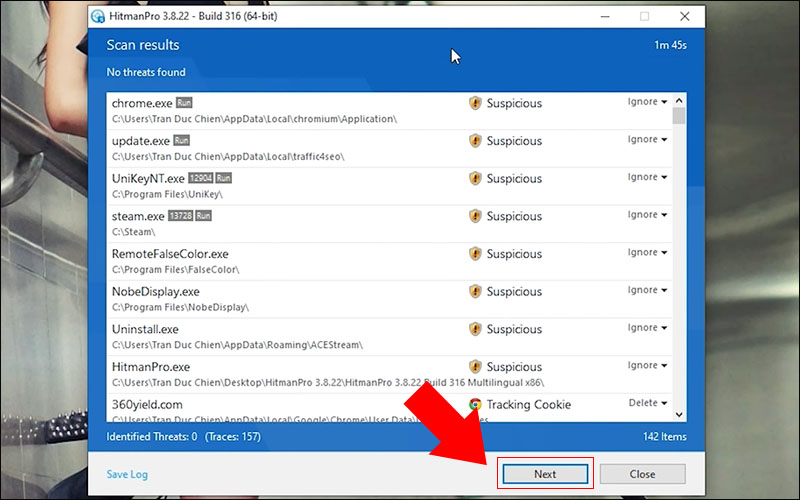
Task: Minimize the HitmanPro window
Action: 605,16
